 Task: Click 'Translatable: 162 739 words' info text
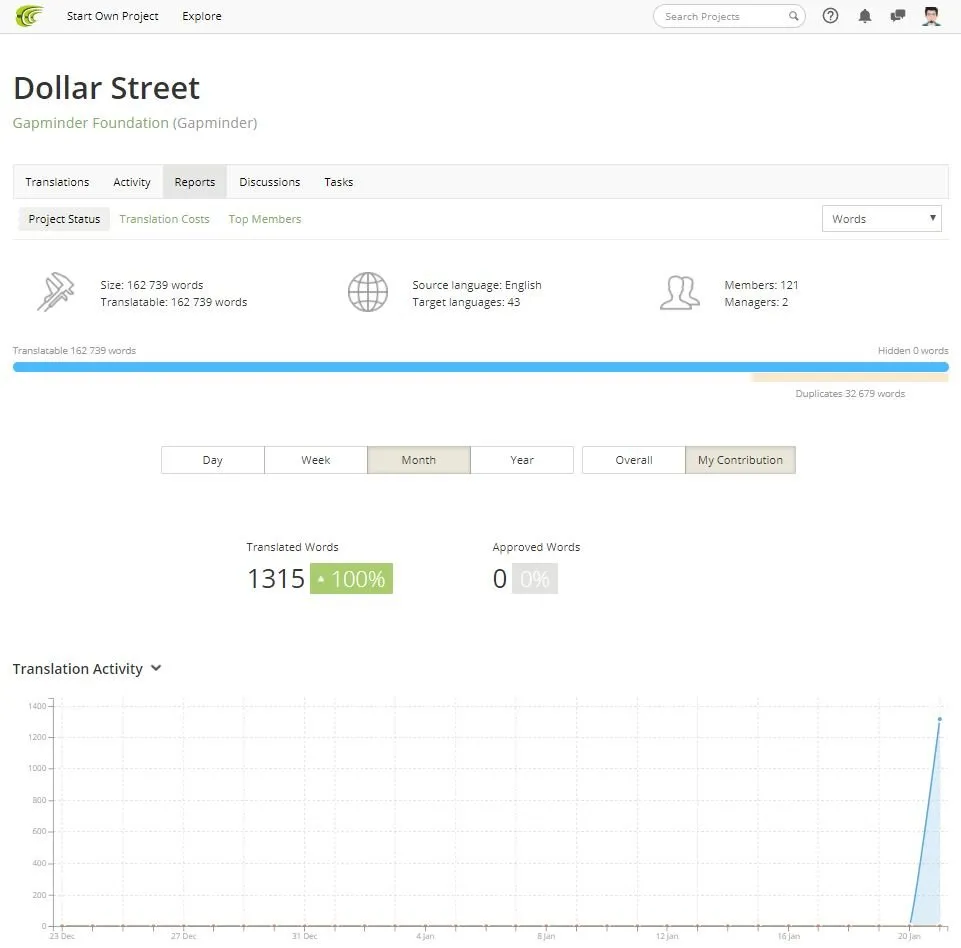(173, 302)
